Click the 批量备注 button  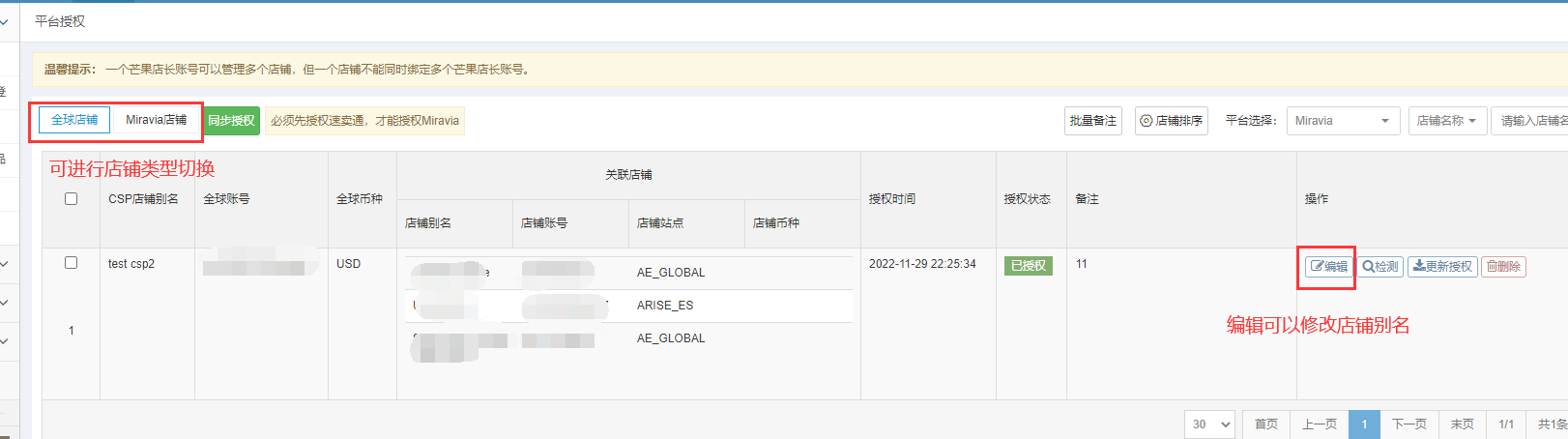[1092, 121]
